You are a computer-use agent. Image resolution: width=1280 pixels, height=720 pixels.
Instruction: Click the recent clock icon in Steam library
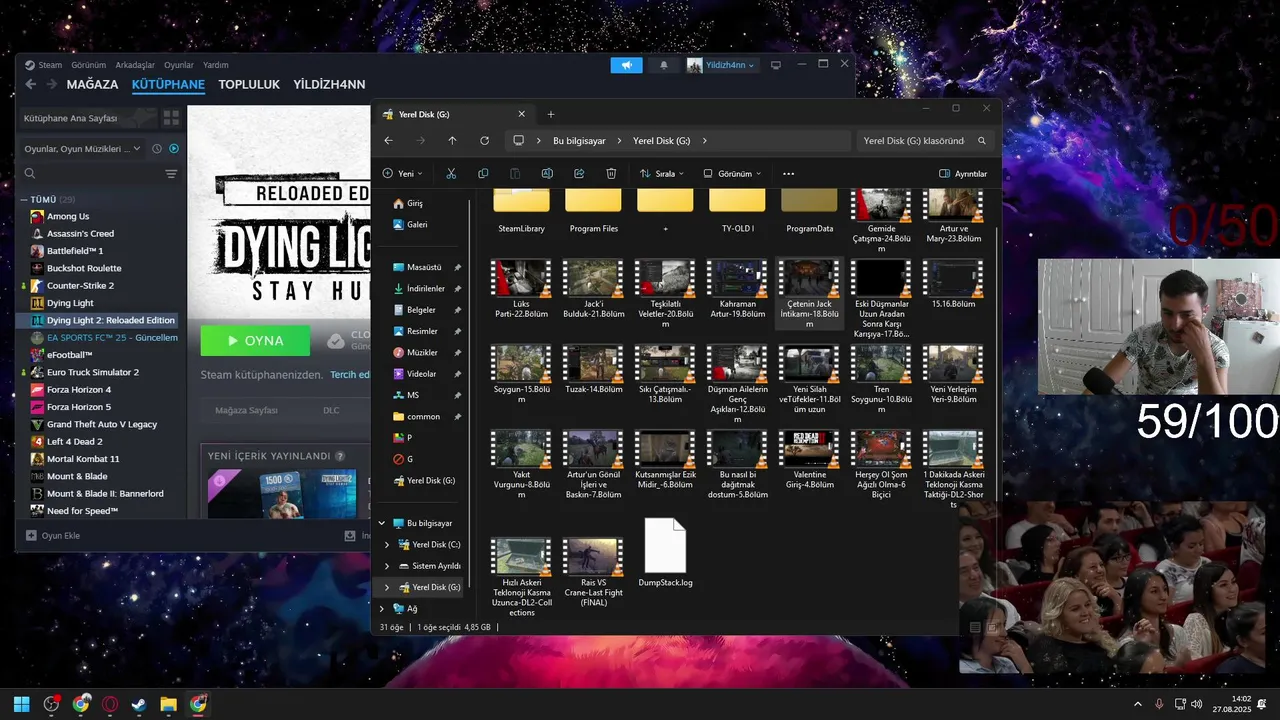click(x=157, y=149)
